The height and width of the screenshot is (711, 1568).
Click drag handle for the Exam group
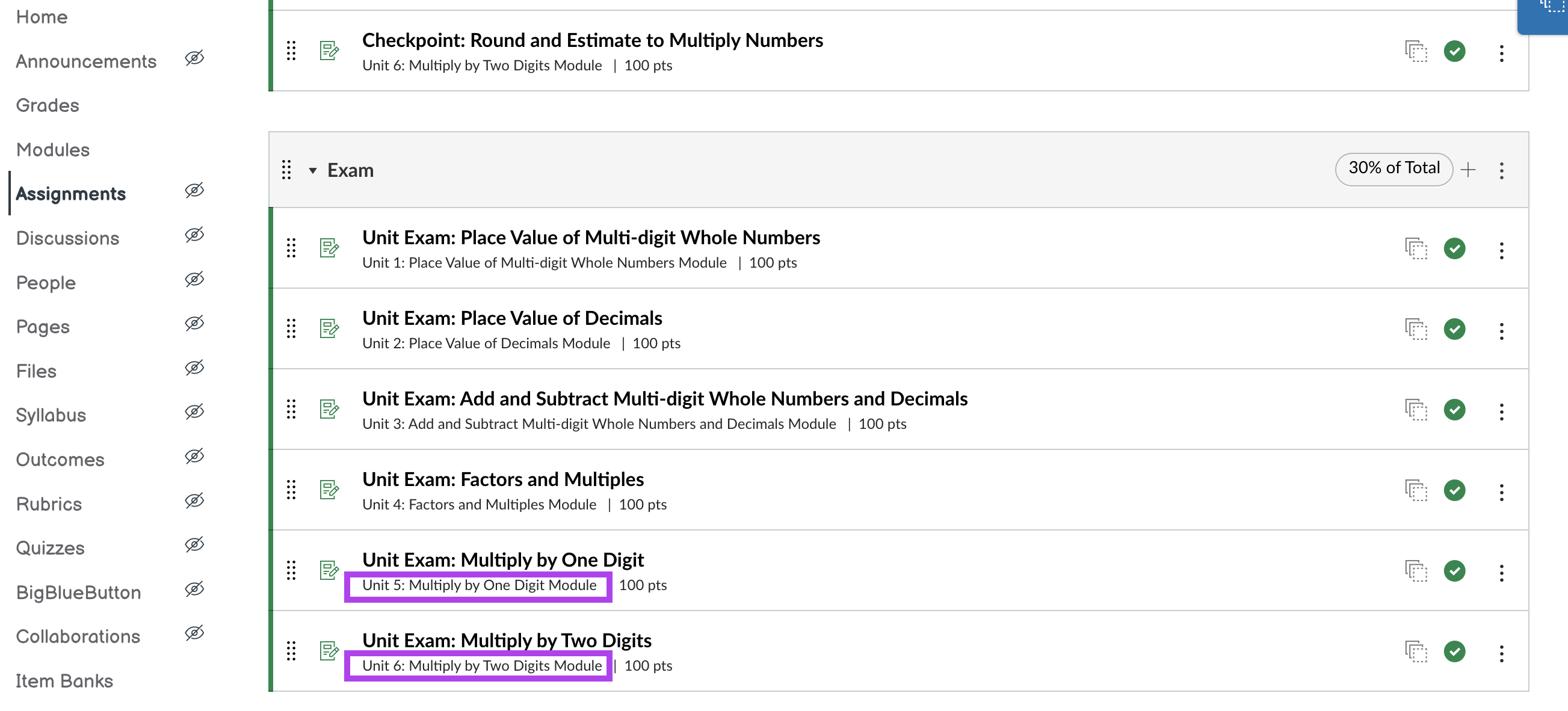286,170
